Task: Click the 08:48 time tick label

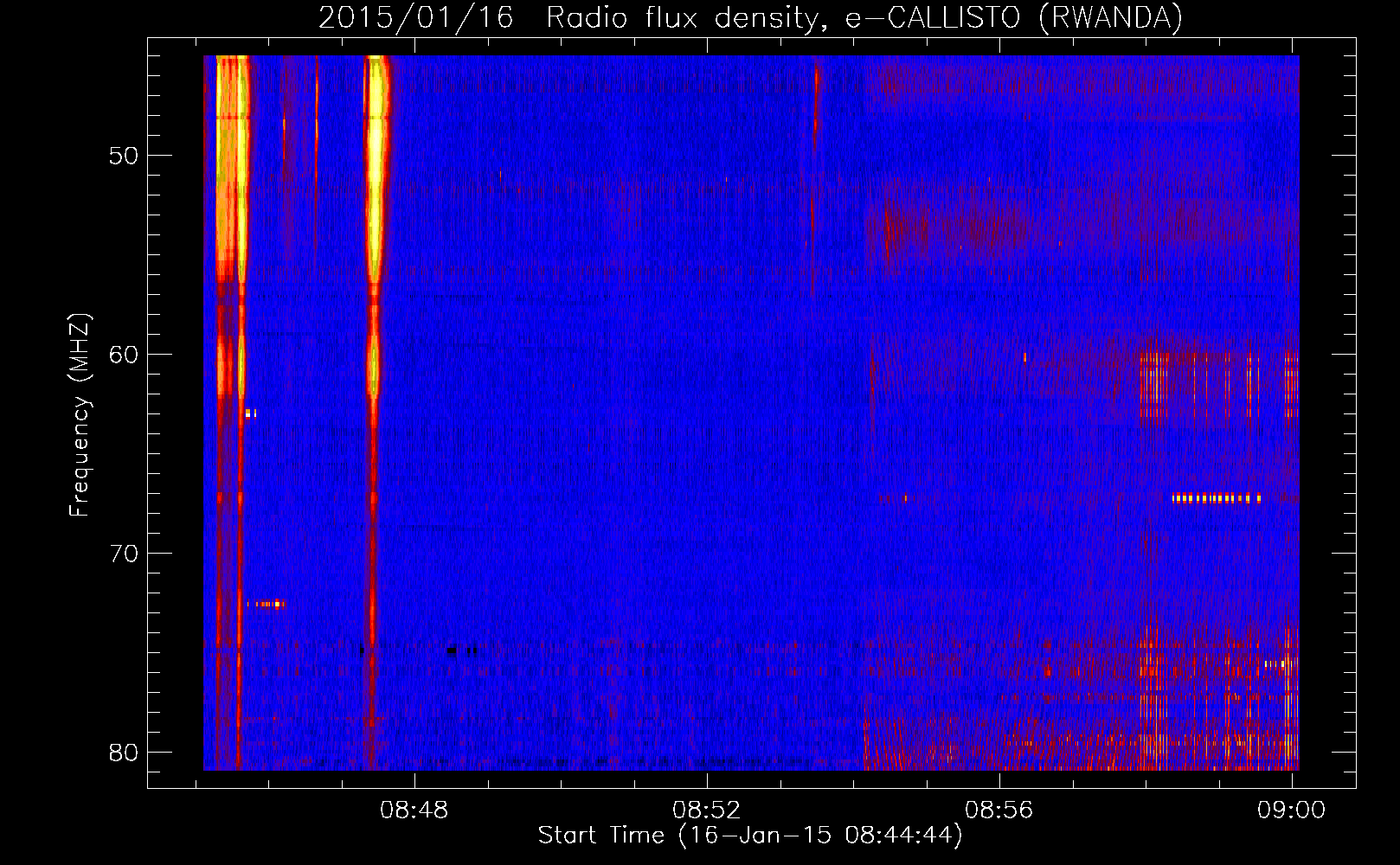Action: (x=414, y=810)
